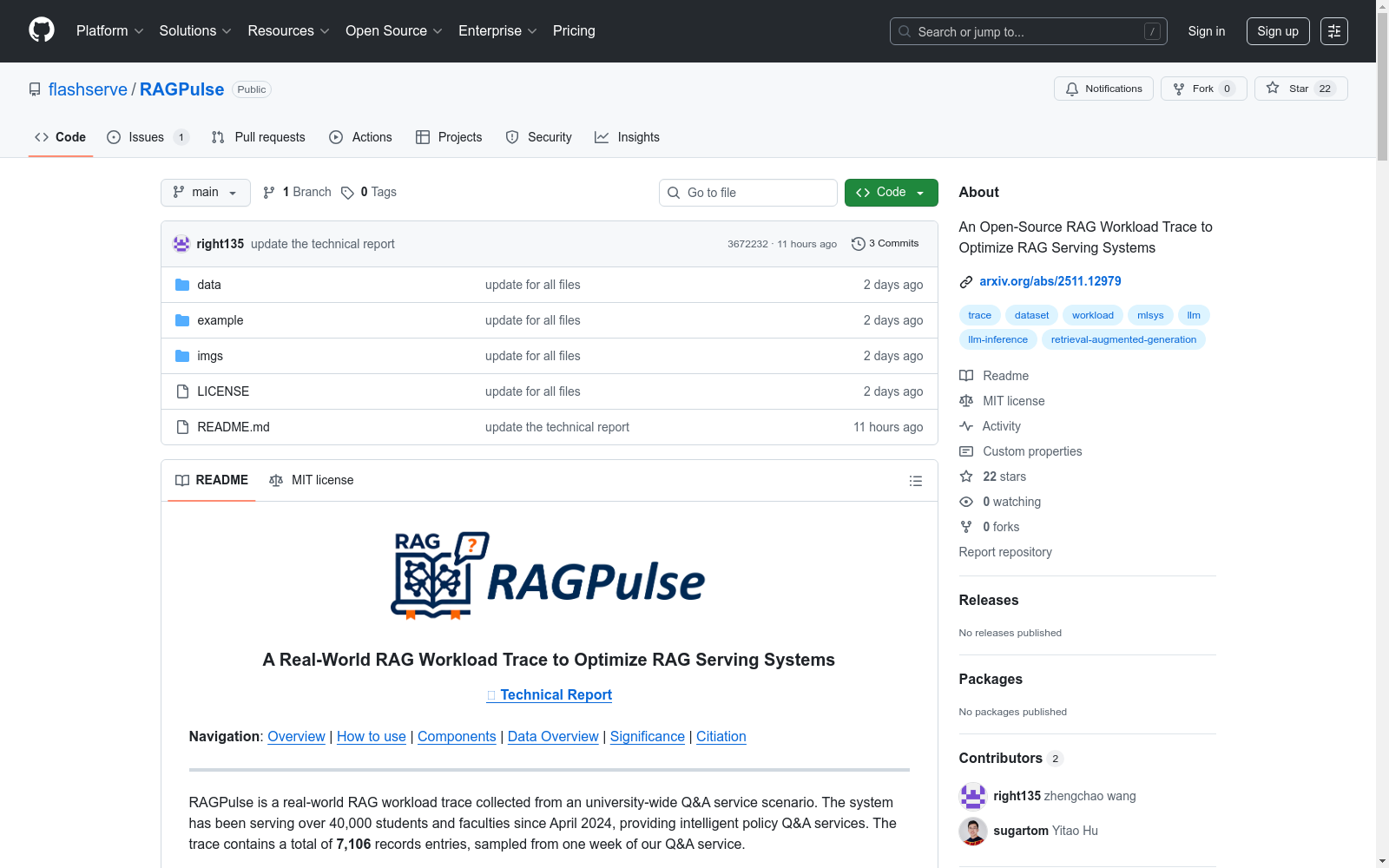Open the imgs folder
Viewport: 1389px width, 868px height.
pos(210,356)
